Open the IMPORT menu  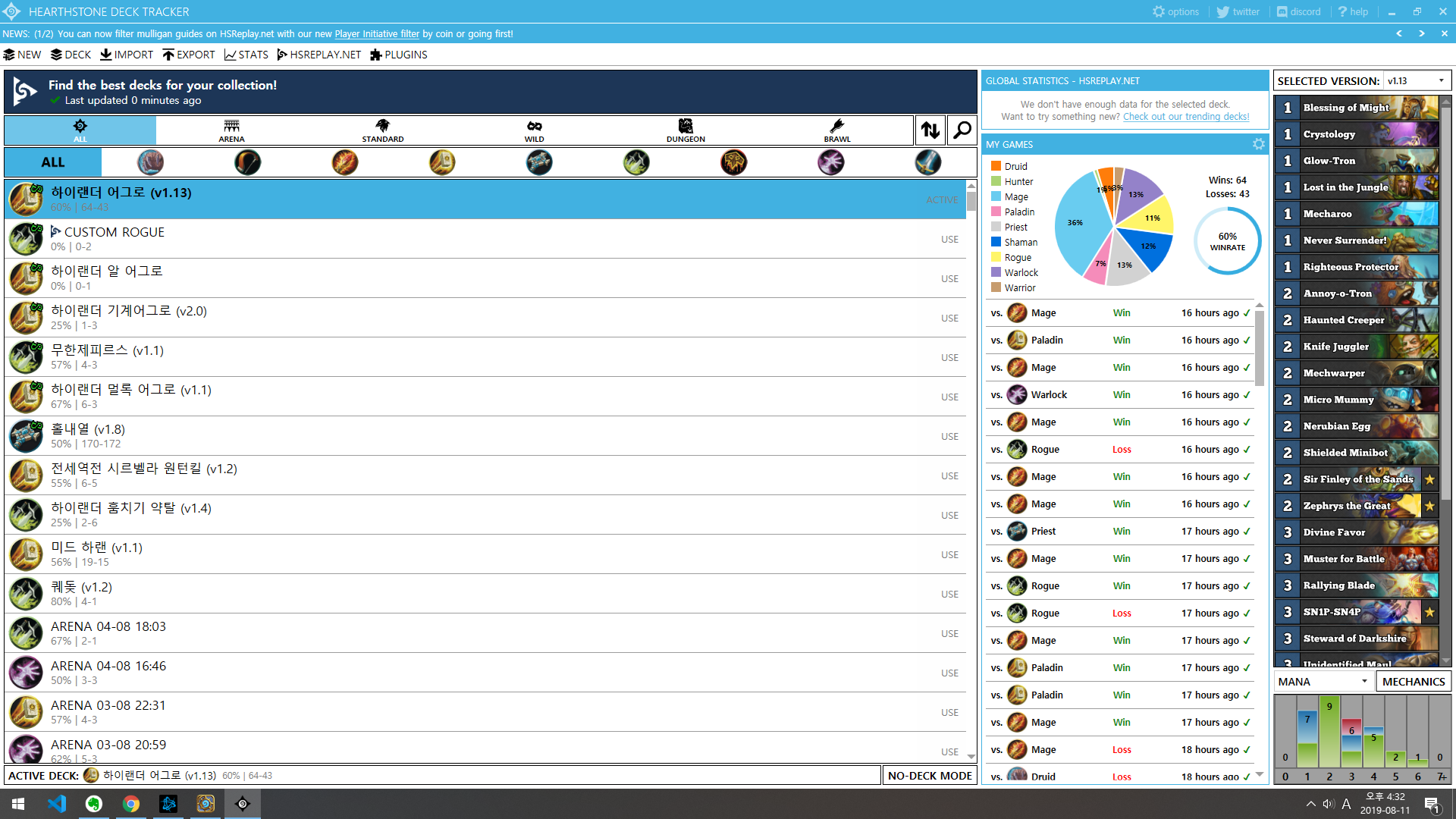pyautogui.click(x=127, y=55)
